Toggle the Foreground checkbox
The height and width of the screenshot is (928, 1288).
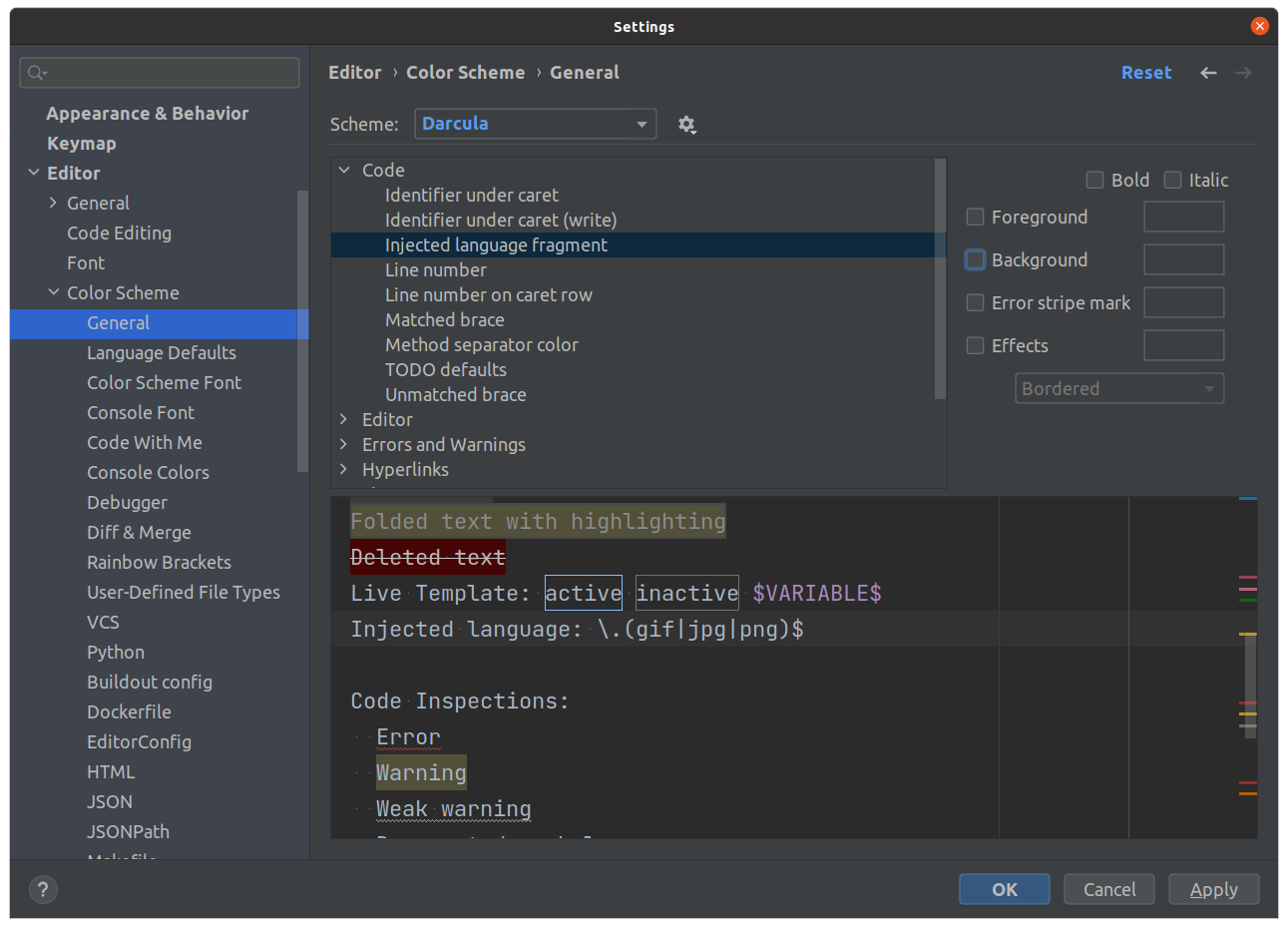point(976,217)
